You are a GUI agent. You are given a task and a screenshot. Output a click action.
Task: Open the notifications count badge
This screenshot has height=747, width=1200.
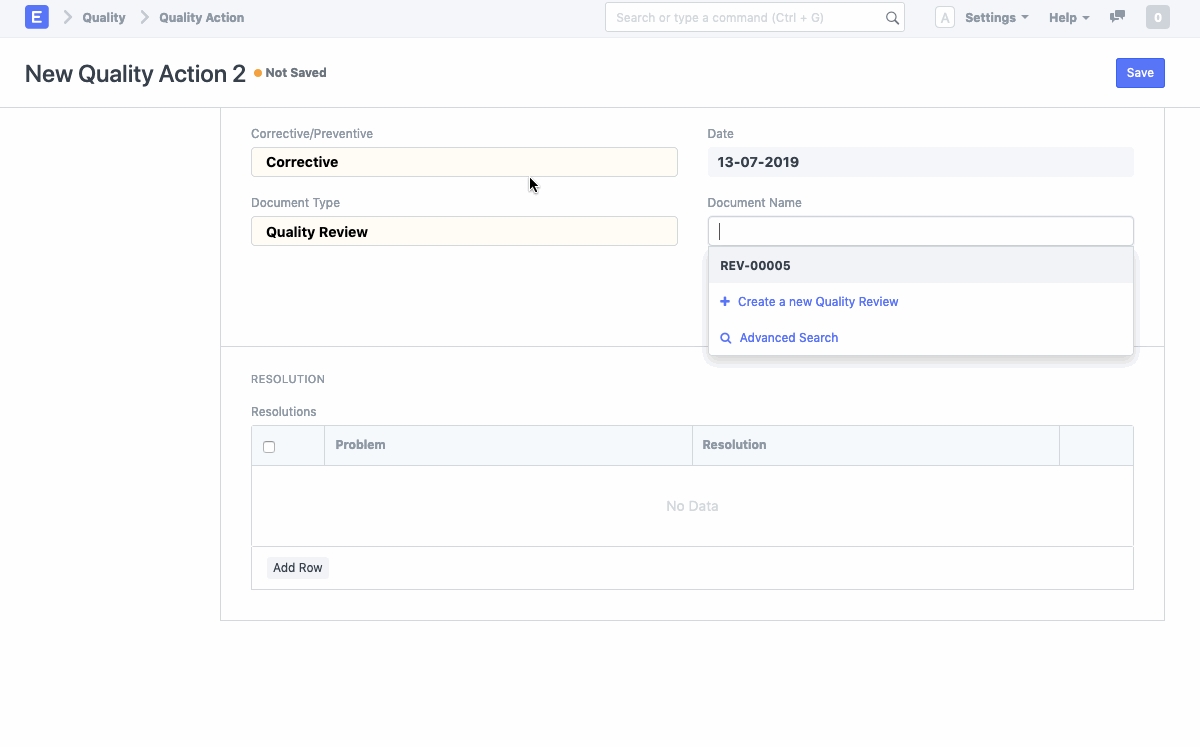click(1157, 17)
